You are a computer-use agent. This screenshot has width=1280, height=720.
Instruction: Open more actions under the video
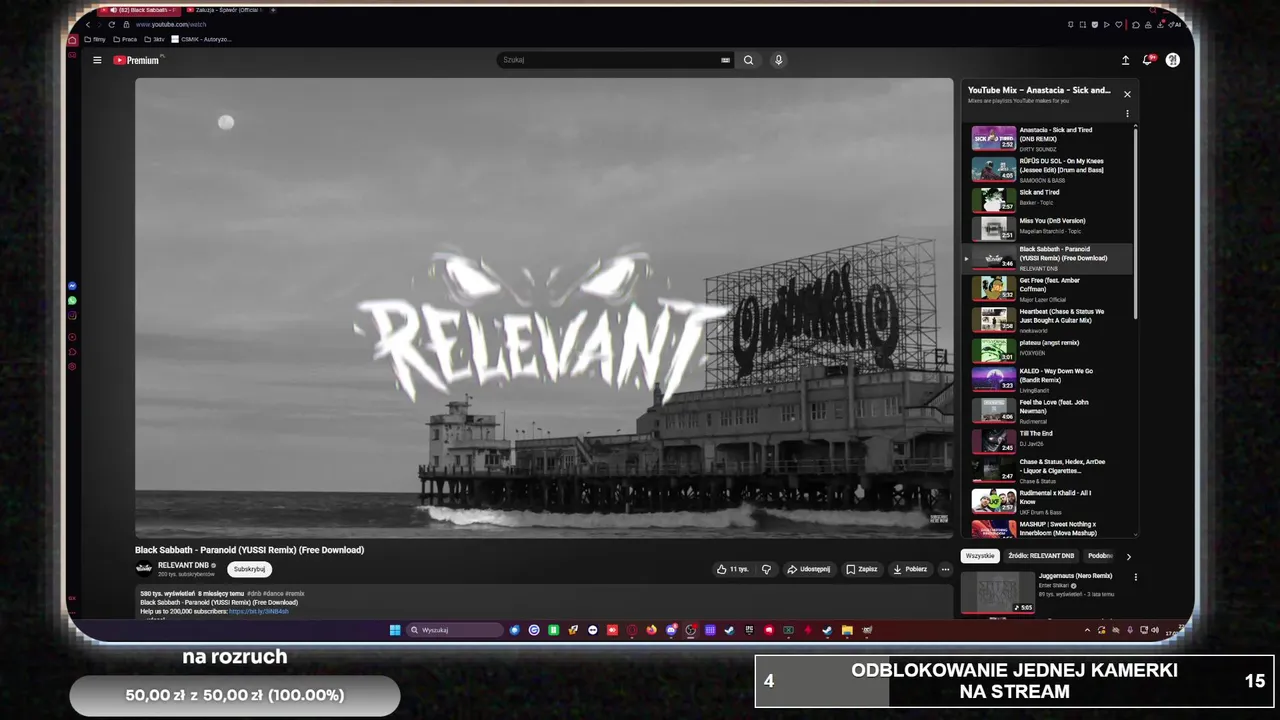pos(945,569)
